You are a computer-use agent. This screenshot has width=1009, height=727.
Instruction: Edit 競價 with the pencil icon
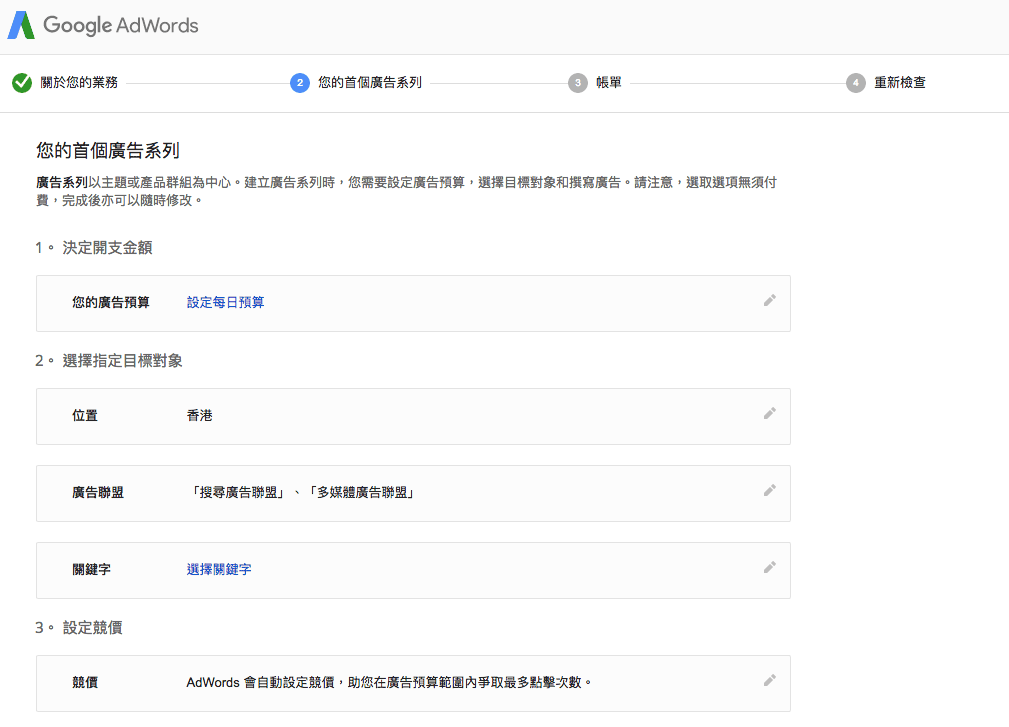tap(770, 680)
